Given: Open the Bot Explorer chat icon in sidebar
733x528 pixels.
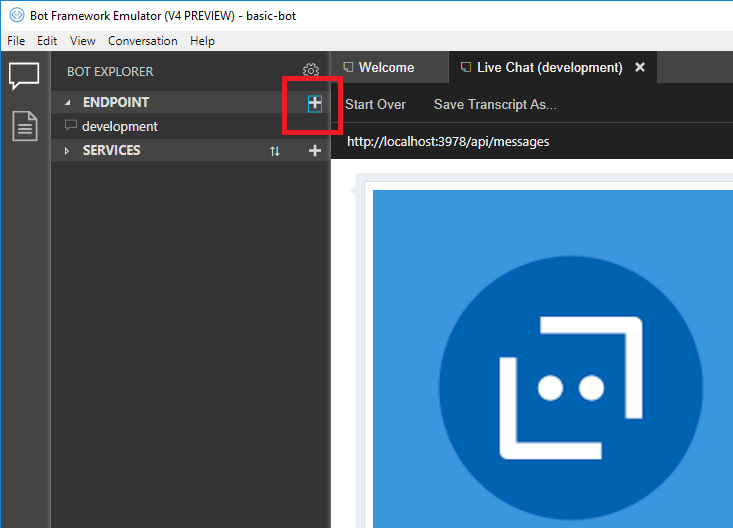Looking at the screenshot, I should 24,76.
